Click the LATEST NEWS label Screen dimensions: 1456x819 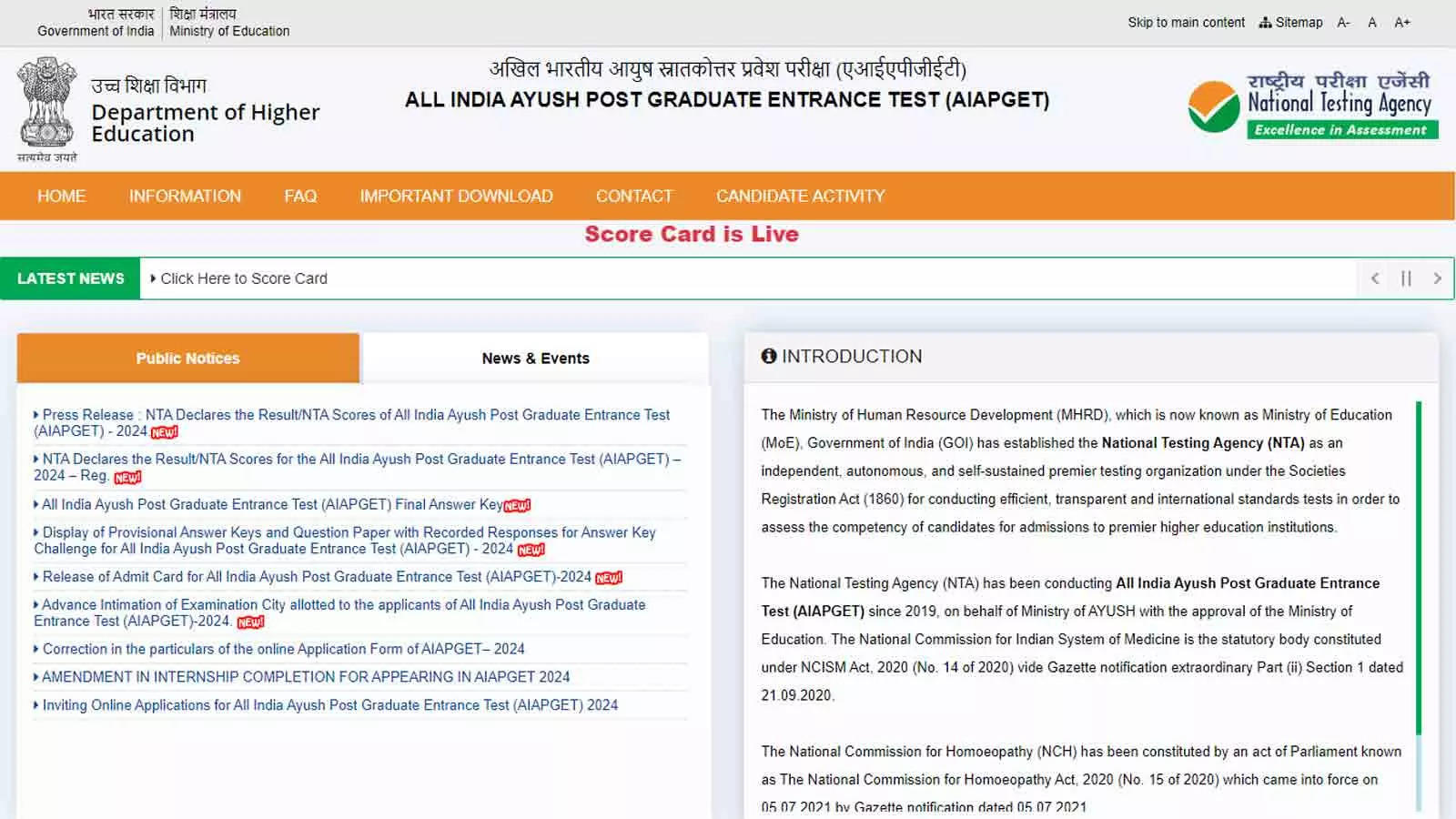(70, 278)
